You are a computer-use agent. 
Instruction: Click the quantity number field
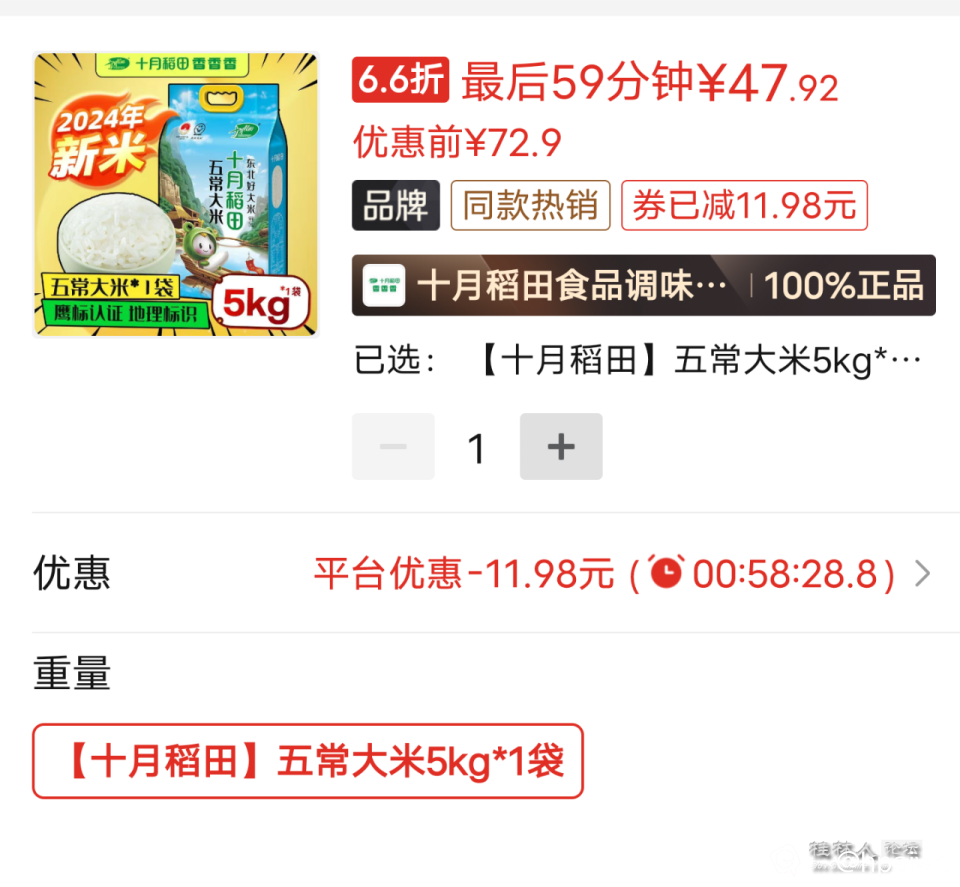pos(477,447)
